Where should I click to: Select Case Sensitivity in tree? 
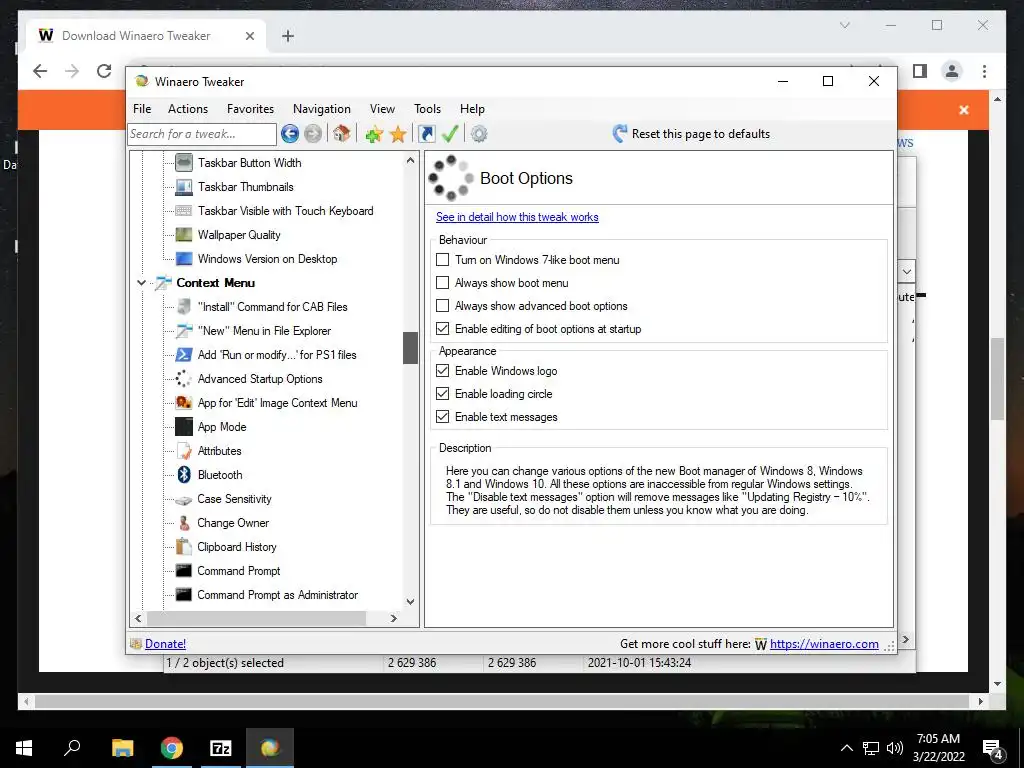234,499
